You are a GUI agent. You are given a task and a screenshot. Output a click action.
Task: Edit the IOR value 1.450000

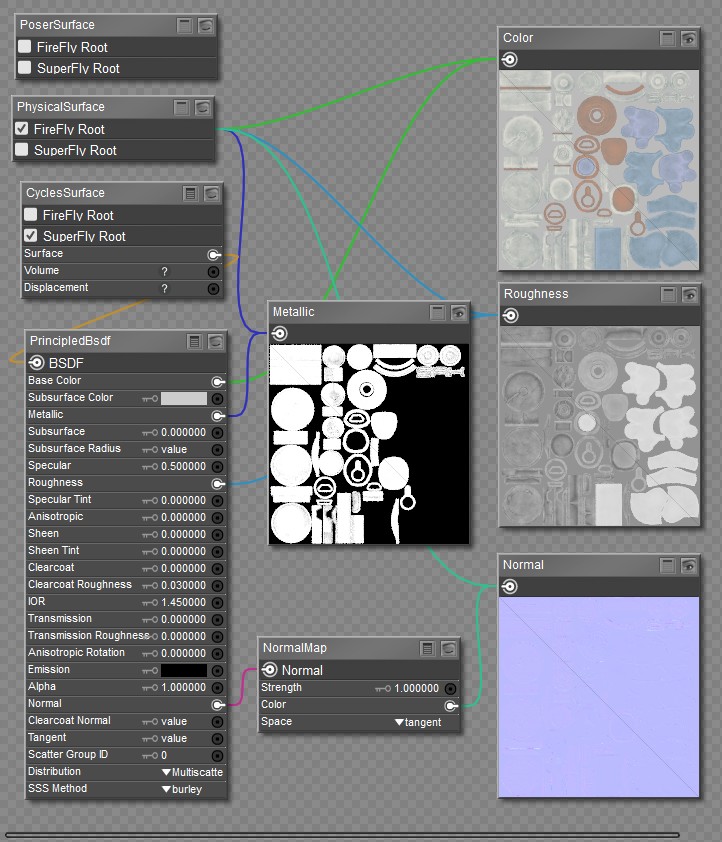pyautogui.click(x=183, y=603)
